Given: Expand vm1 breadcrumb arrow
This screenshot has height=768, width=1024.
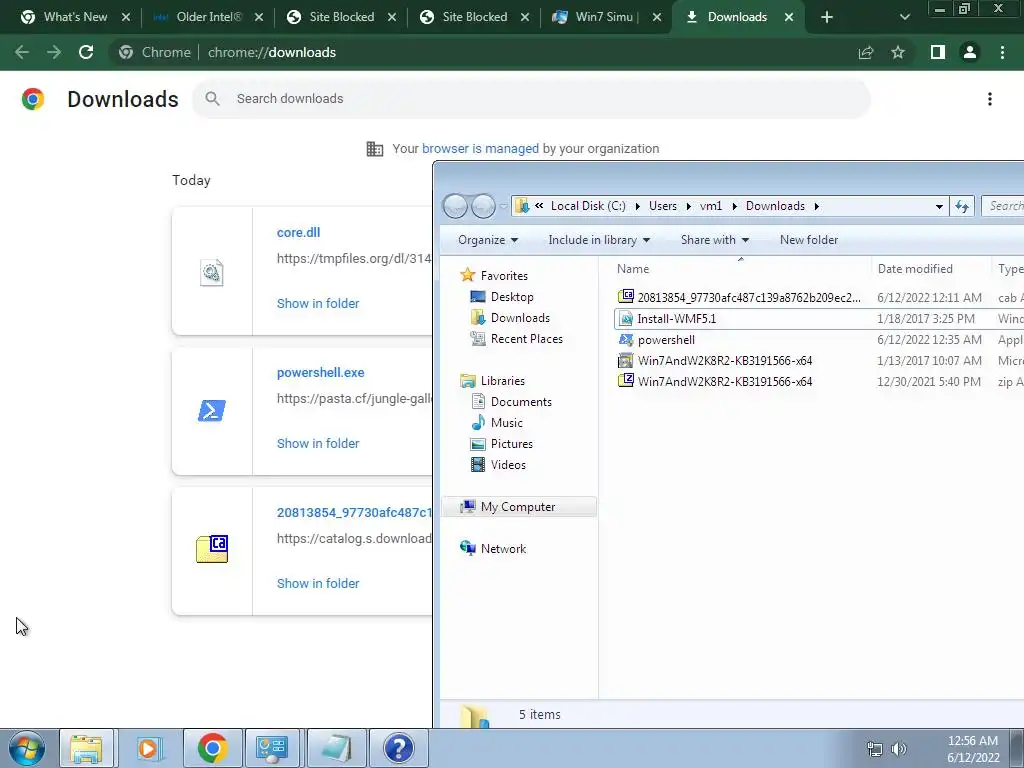Looking at the screenshot, I should pyautogui.click(x=734, y=206).
